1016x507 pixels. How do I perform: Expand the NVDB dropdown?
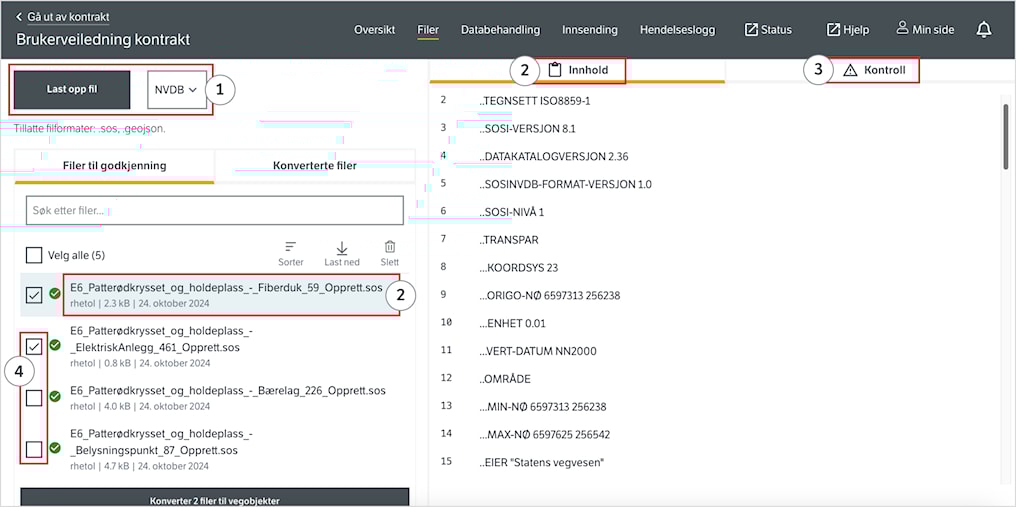(x=176, y=89)
